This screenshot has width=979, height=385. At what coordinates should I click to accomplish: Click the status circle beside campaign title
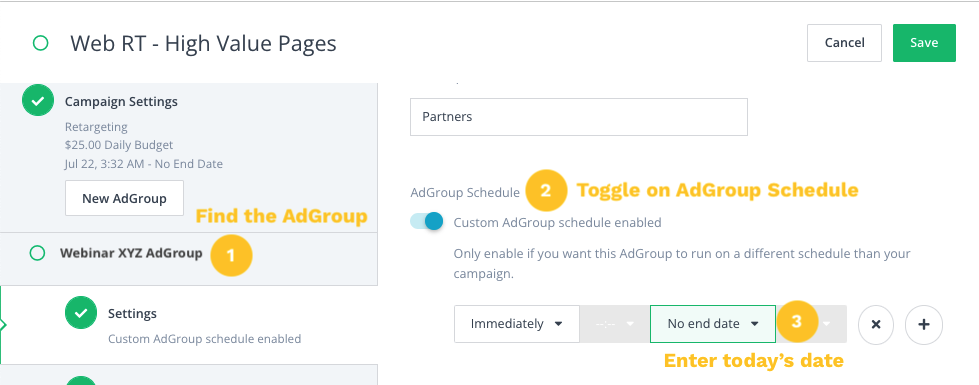(41, 43)
